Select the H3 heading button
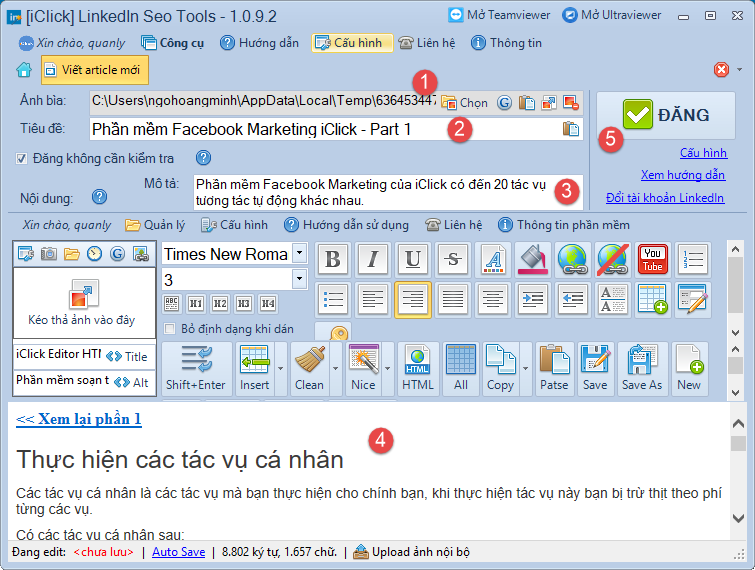Screen dimensions: 755x570 point(244,304)
